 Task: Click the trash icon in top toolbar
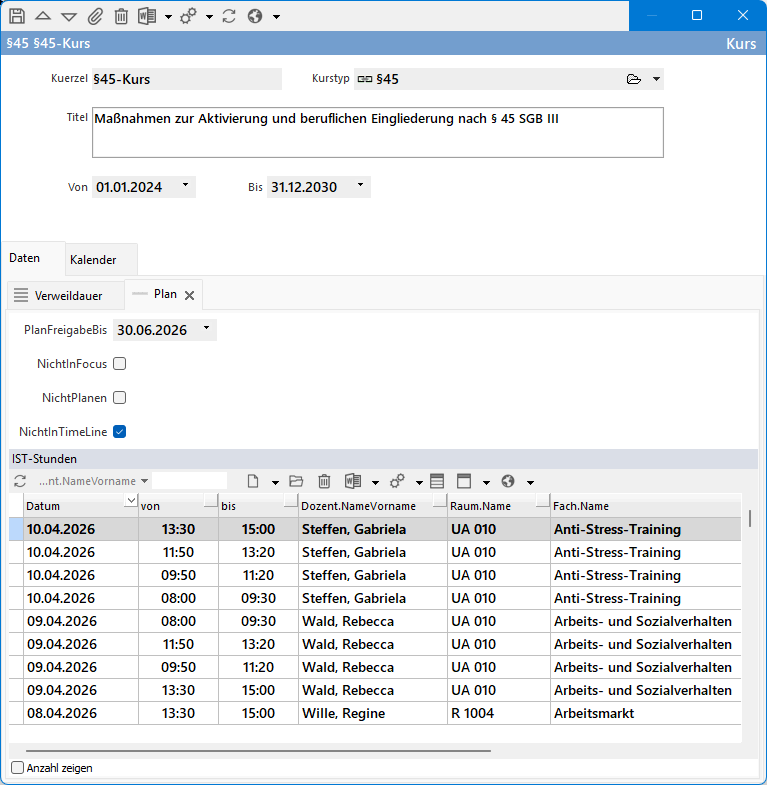click(121, 16)
